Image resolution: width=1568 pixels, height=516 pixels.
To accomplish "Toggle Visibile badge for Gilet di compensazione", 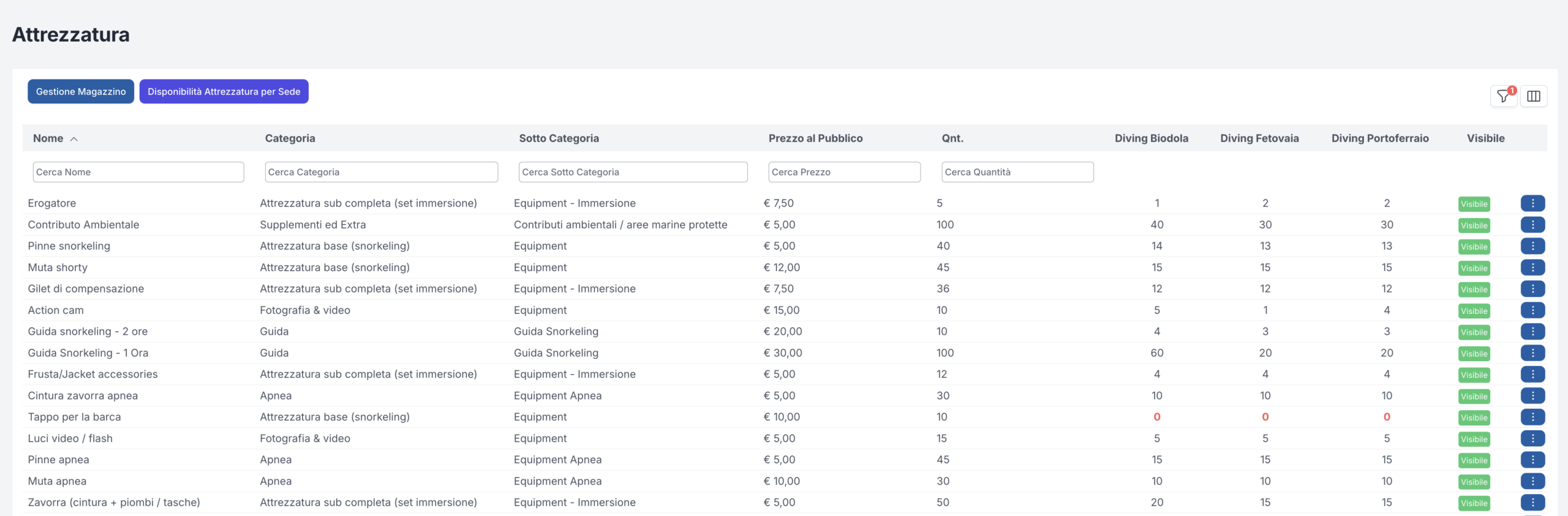I will (x=1473, y=290).
